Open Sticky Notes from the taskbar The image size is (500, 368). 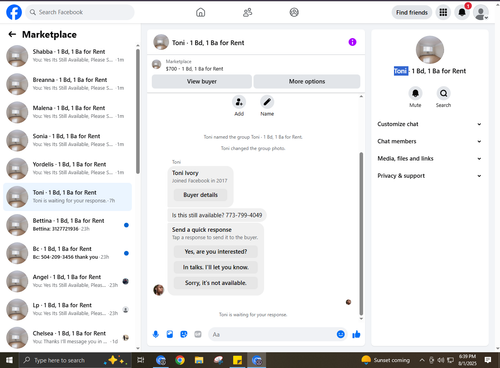click(x=237, y=360)
